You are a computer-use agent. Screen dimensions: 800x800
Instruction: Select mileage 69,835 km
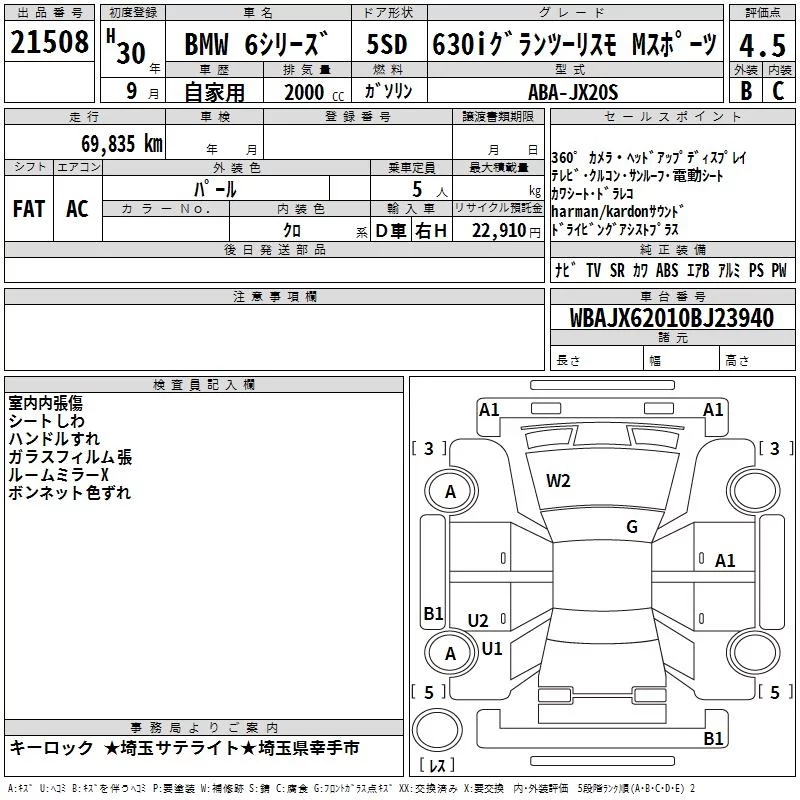click(x=121, y=143)
